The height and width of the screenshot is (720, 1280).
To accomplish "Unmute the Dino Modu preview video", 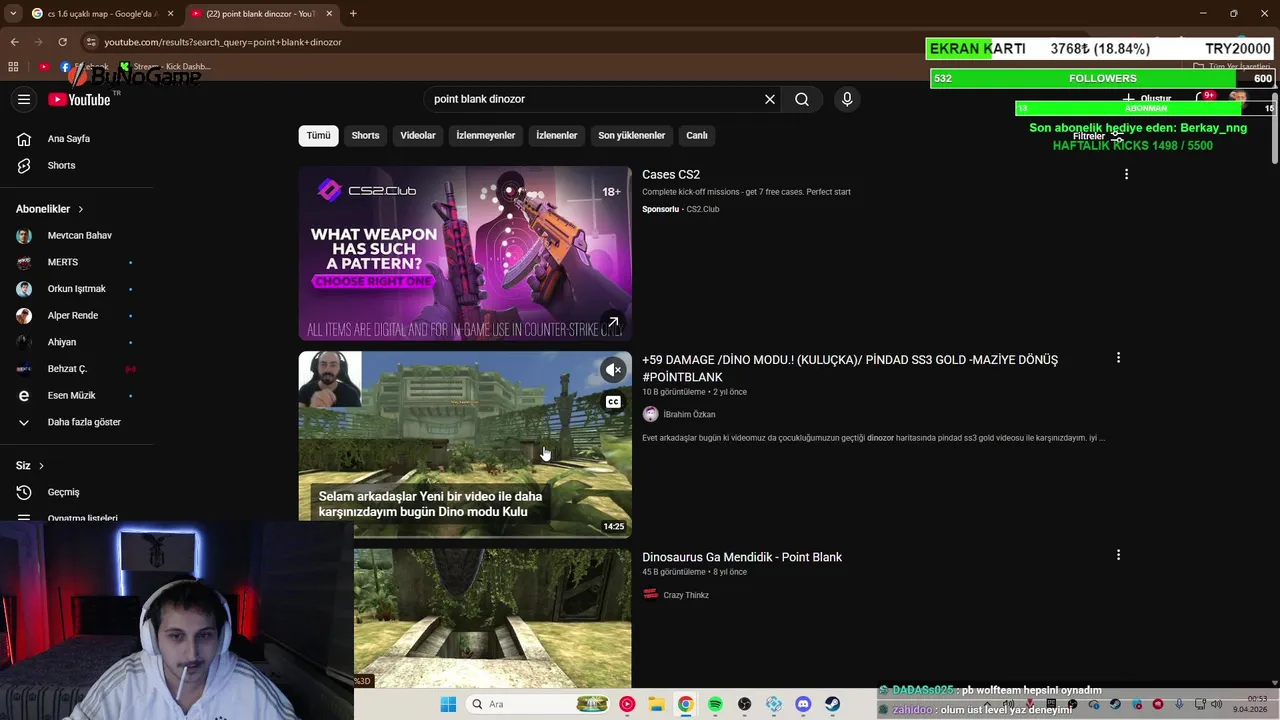I will tap(613, 370).
